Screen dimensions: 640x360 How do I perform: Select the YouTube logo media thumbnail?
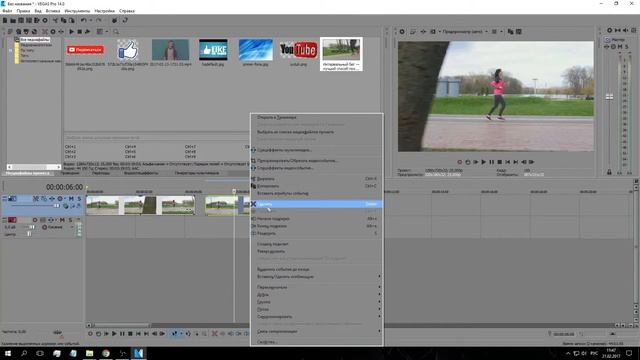[x=298, y=50]
